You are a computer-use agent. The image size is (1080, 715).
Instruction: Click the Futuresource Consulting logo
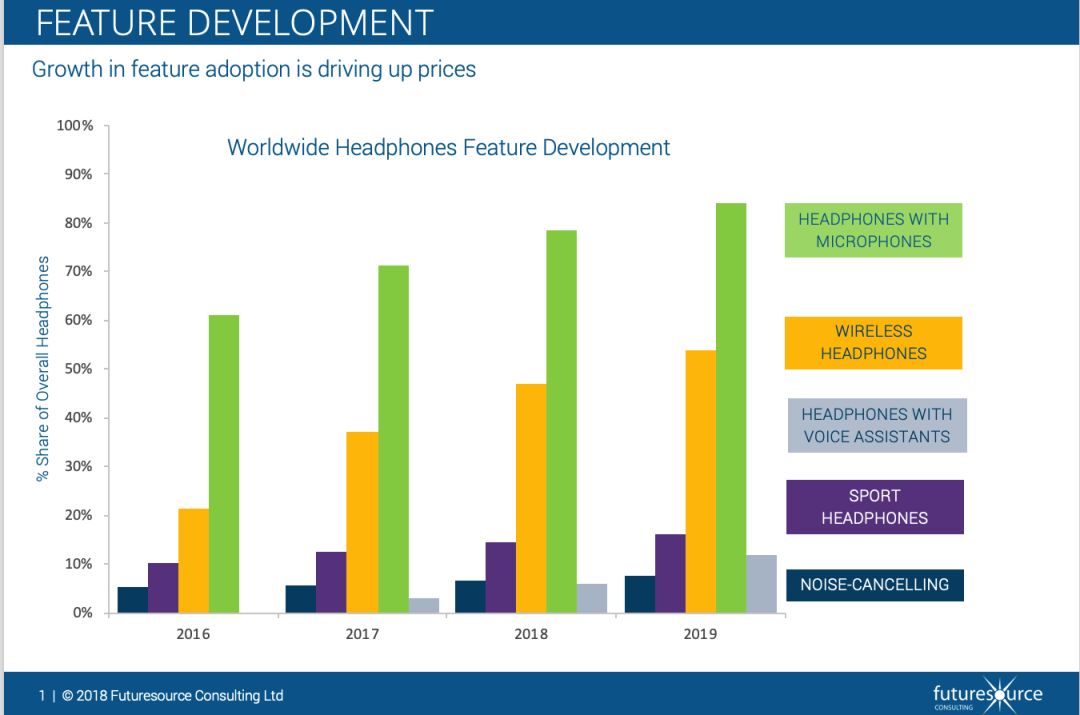(x=986, y=694)
